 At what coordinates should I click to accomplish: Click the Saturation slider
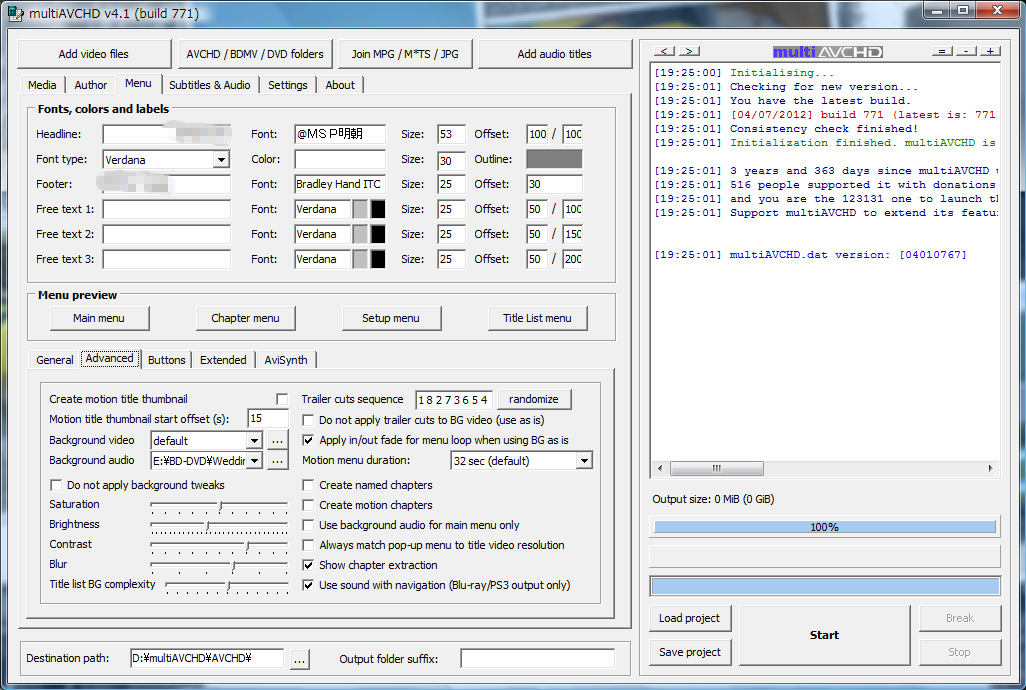coord(219,506)
